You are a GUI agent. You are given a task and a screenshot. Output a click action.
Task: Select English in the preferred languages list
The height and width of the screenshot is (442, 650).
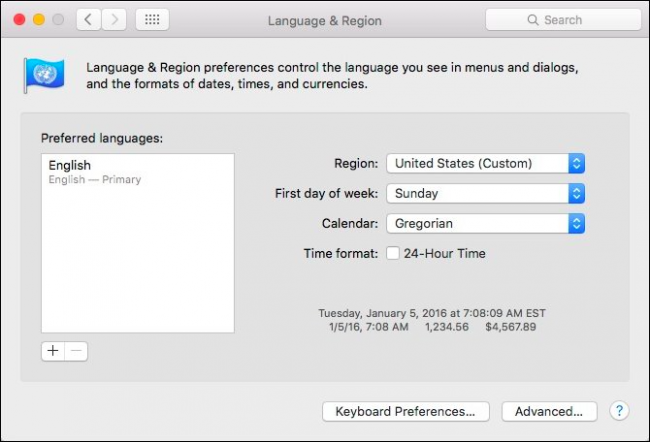tap(138, 172)
